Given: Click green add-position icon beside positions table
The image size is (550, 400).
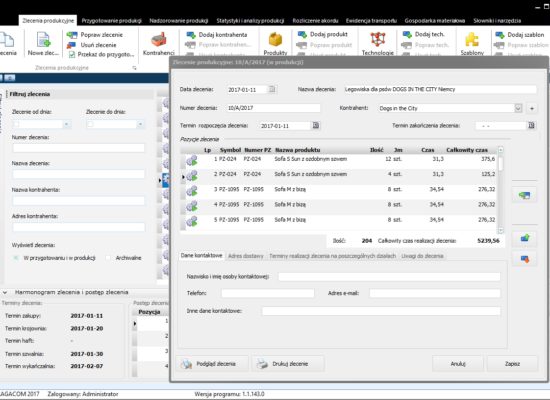Looking at the screenshot, I should tap(524, 195).
